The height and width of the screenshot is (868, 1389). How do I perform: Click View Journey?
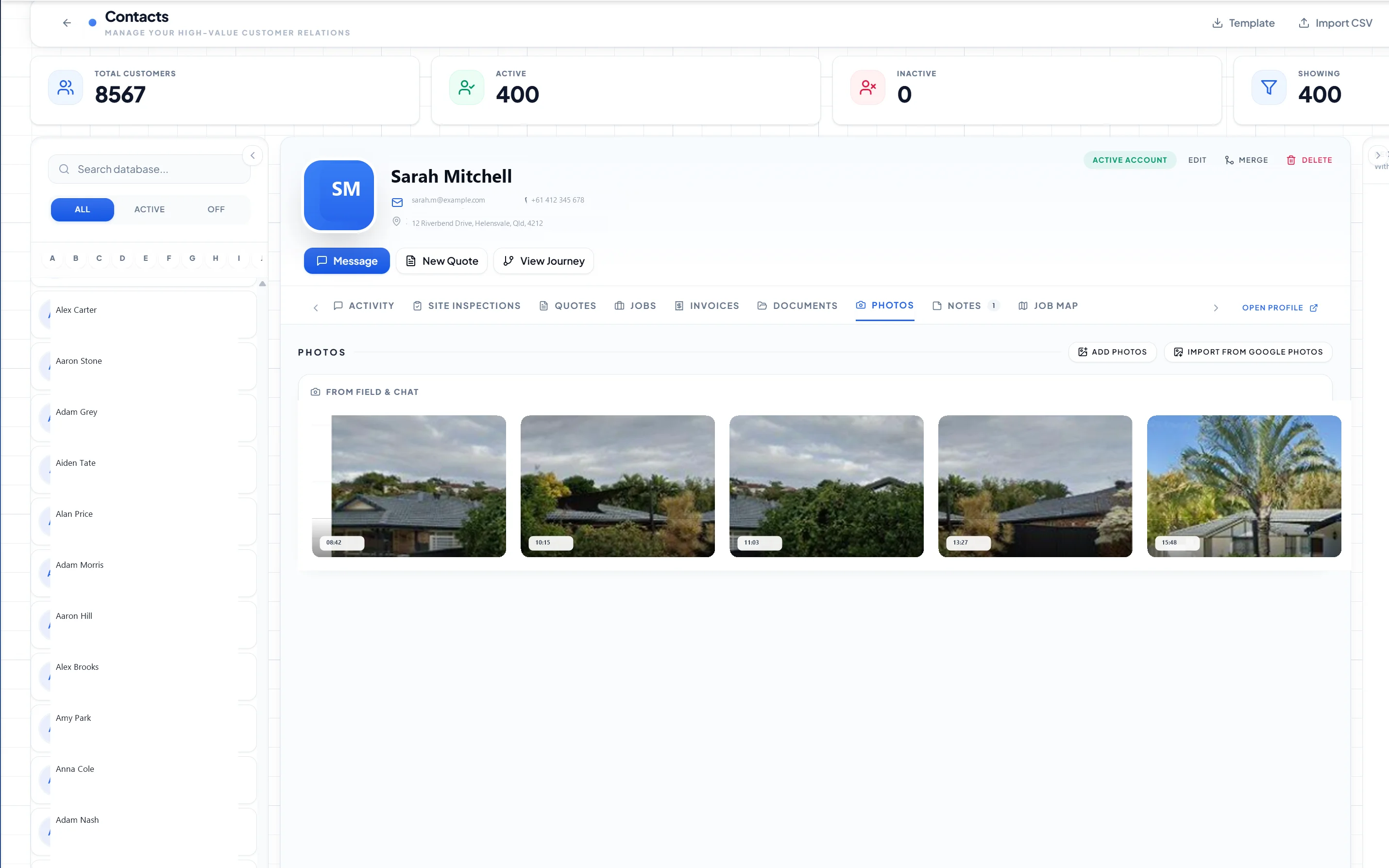543,261
